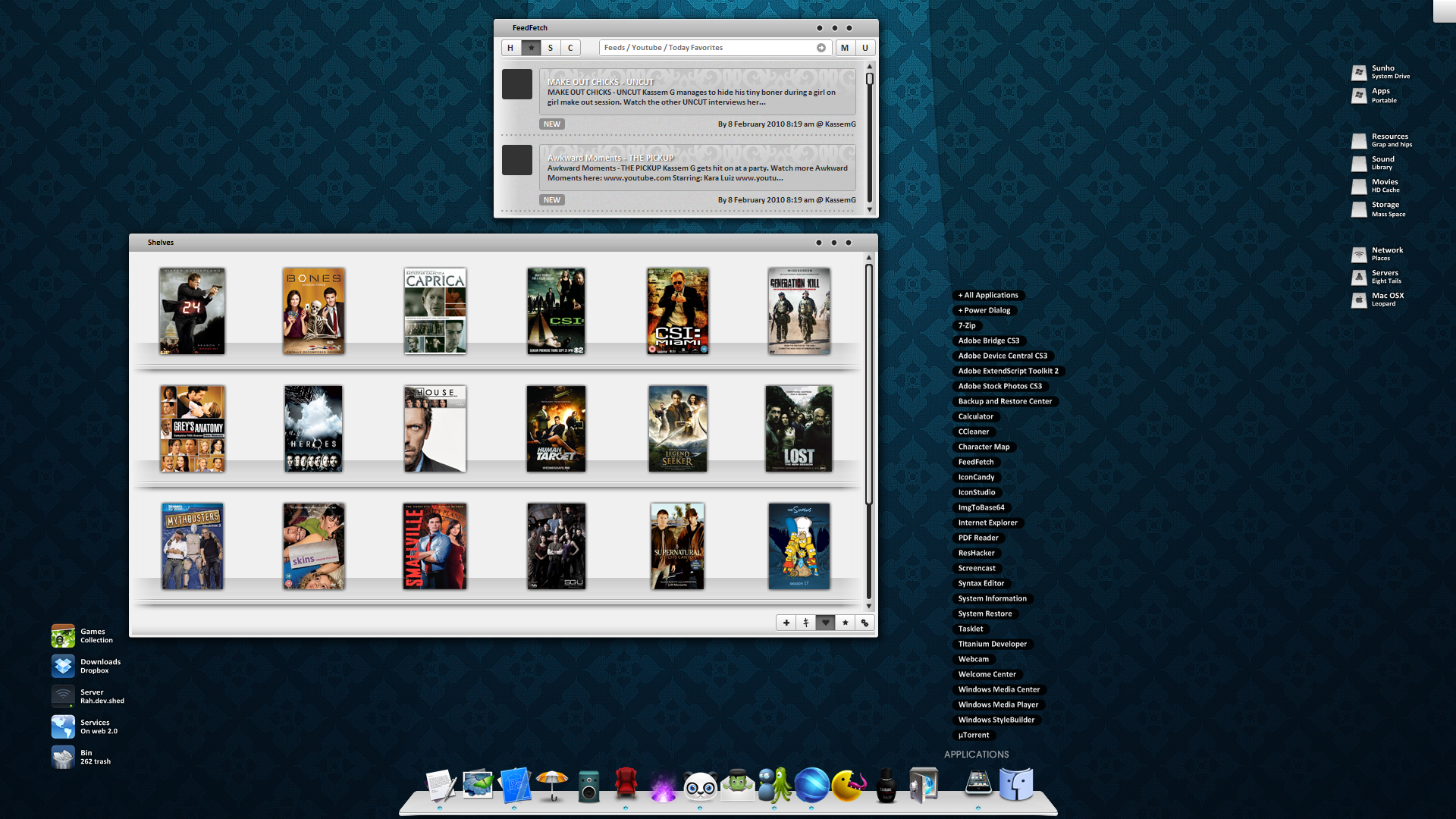1456x819 pixels.
Task: Open the Frankenstein envelope mail dock icon
Action: pos(737,785)
